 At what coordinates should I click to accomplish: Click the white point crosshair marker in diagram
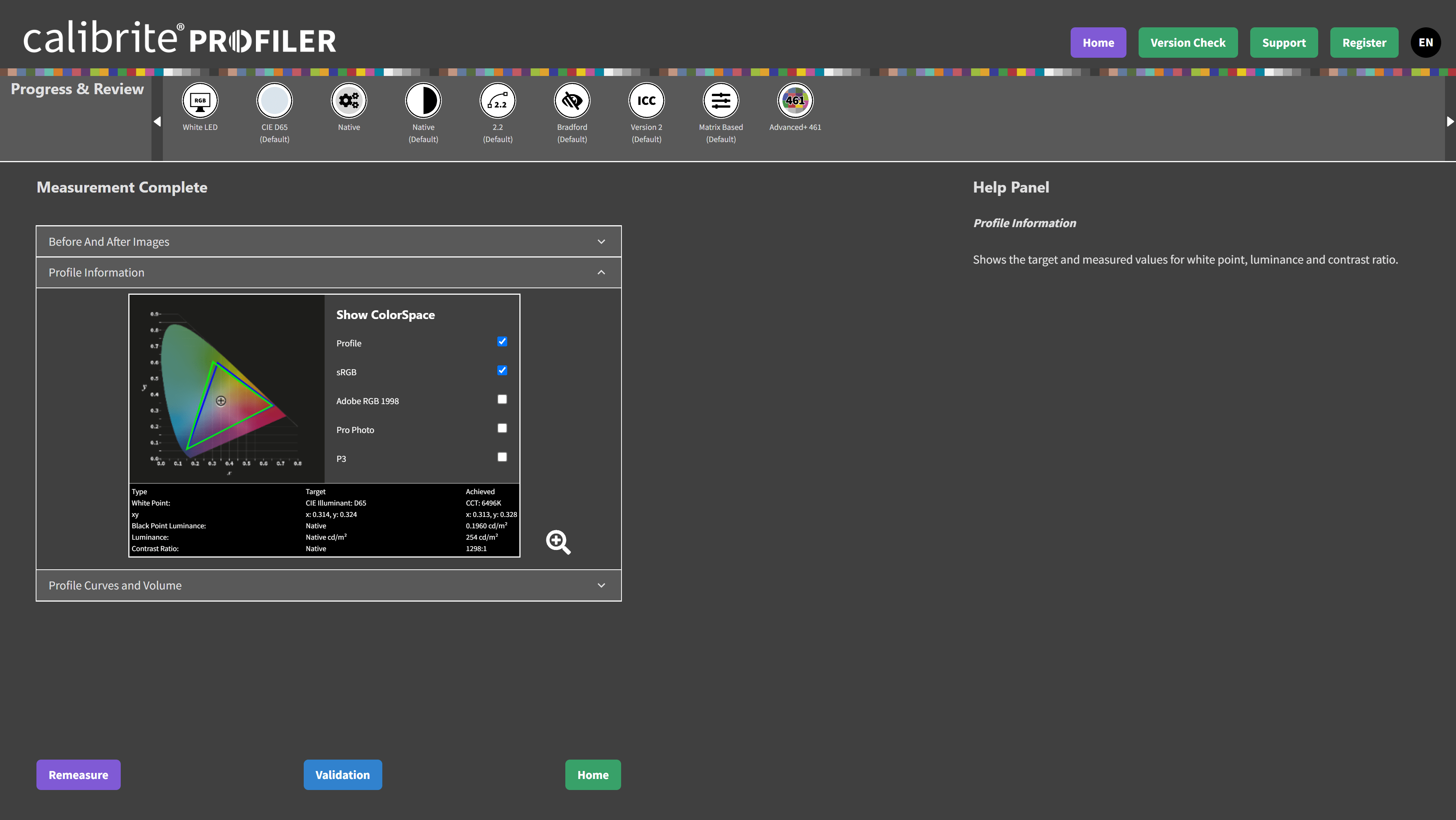tap(221, 401)
